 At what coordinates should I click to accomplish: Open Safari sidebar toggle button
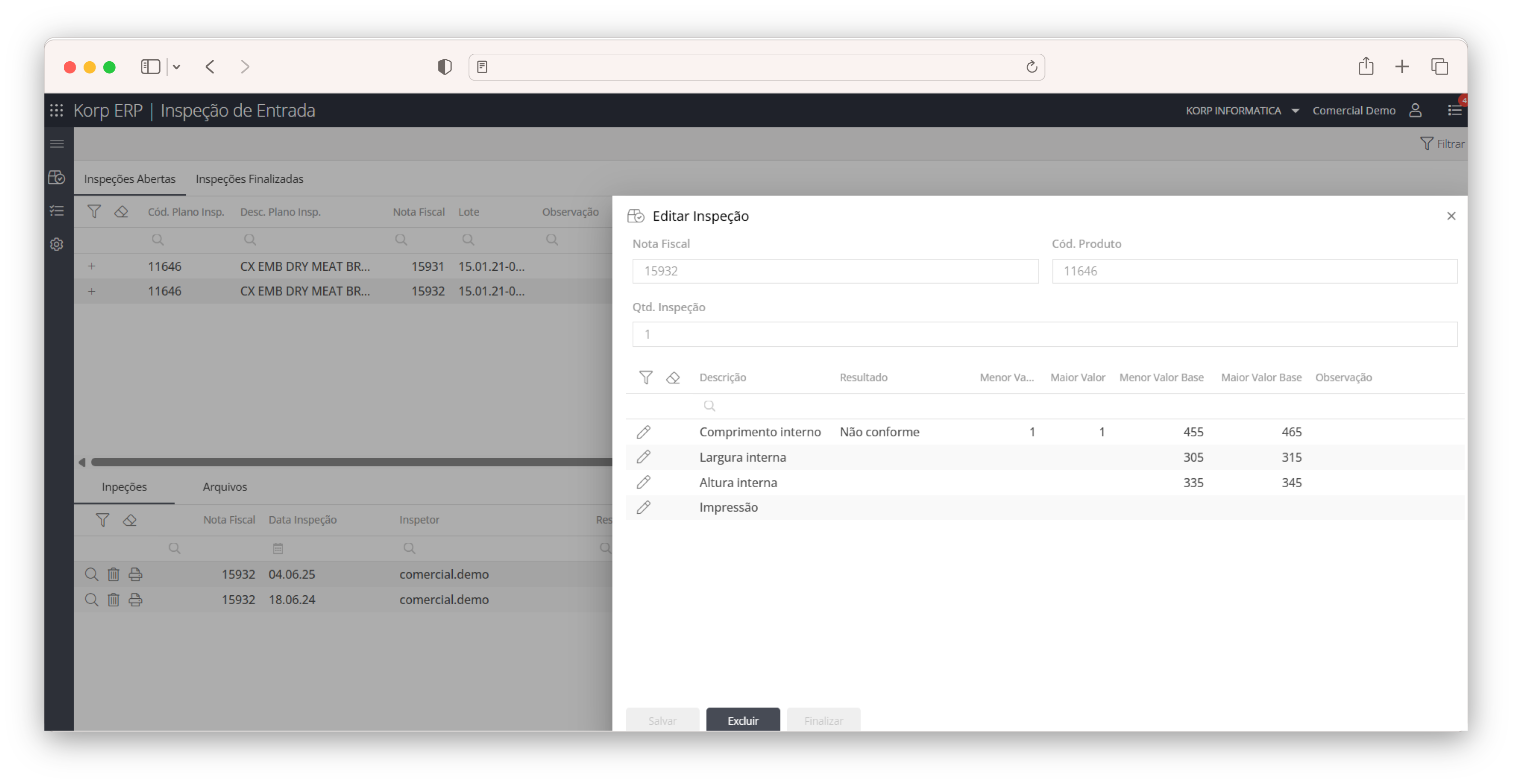pyautogui.click(x=150, y=67)
